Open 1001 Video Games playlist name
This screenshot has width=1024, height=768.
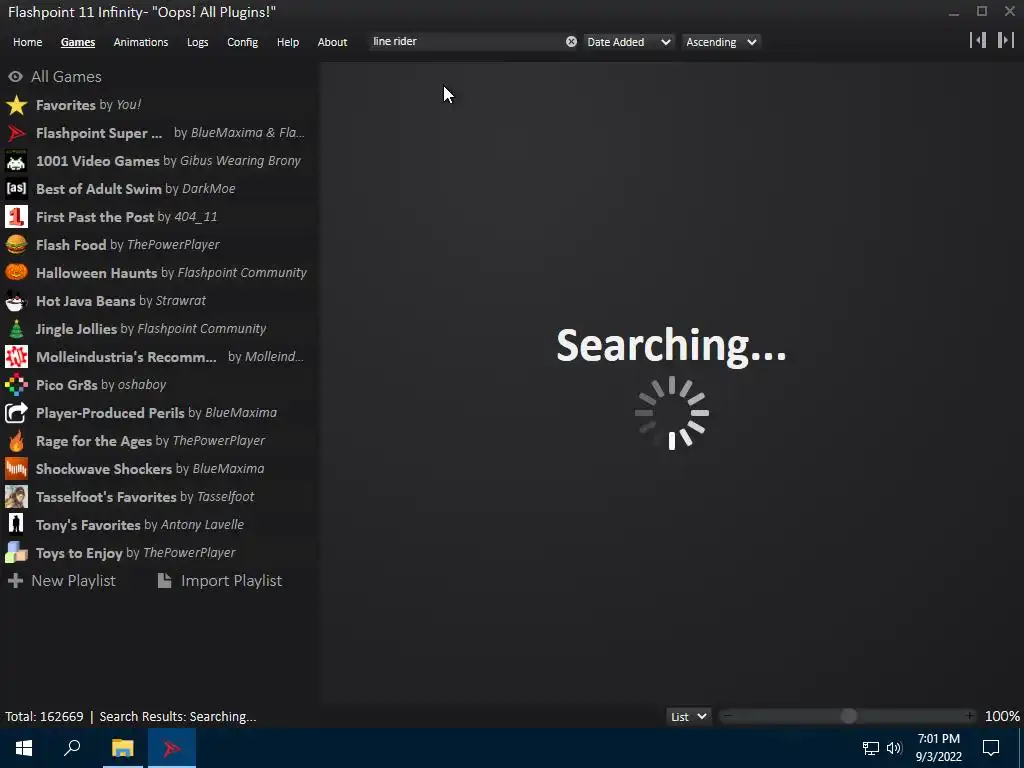pyautogui.click(x=97, y=161)
